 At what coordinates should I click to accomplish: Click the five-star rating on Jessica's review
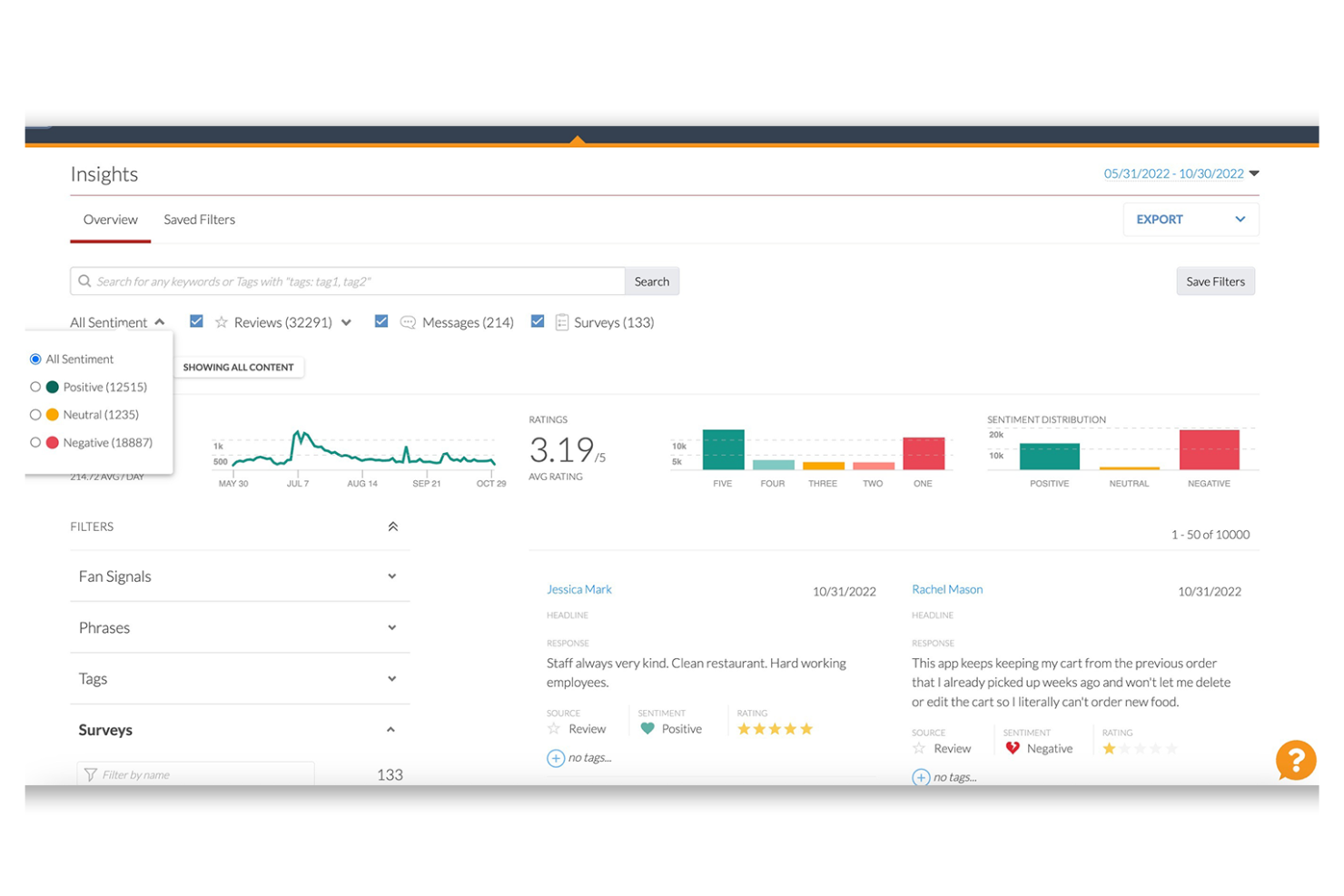(x=774, y=727)
